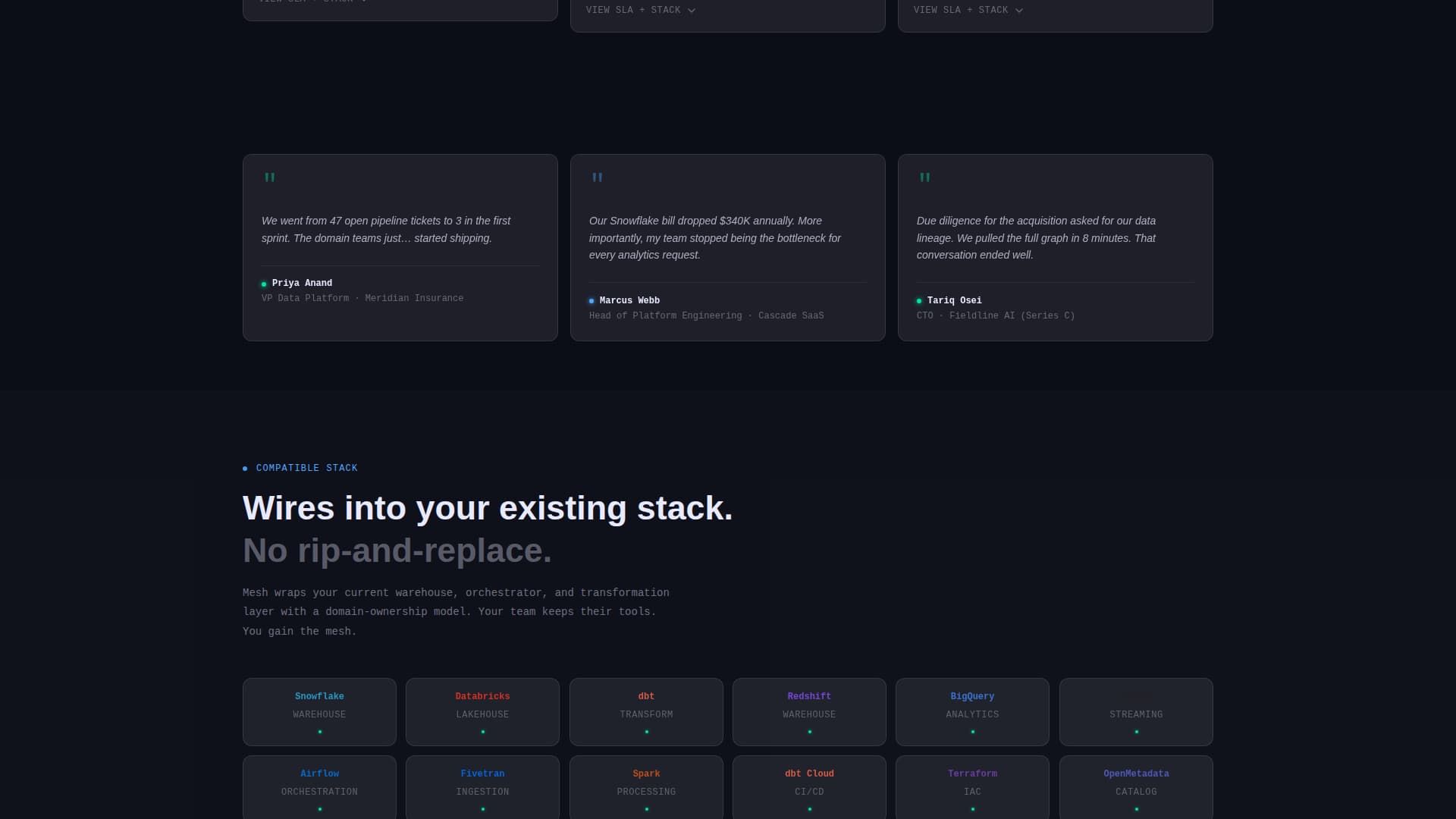Click the name Marcus Webb
This screenshot has width=1456, height=819.
pyautogui.click(x=629, y=300)
